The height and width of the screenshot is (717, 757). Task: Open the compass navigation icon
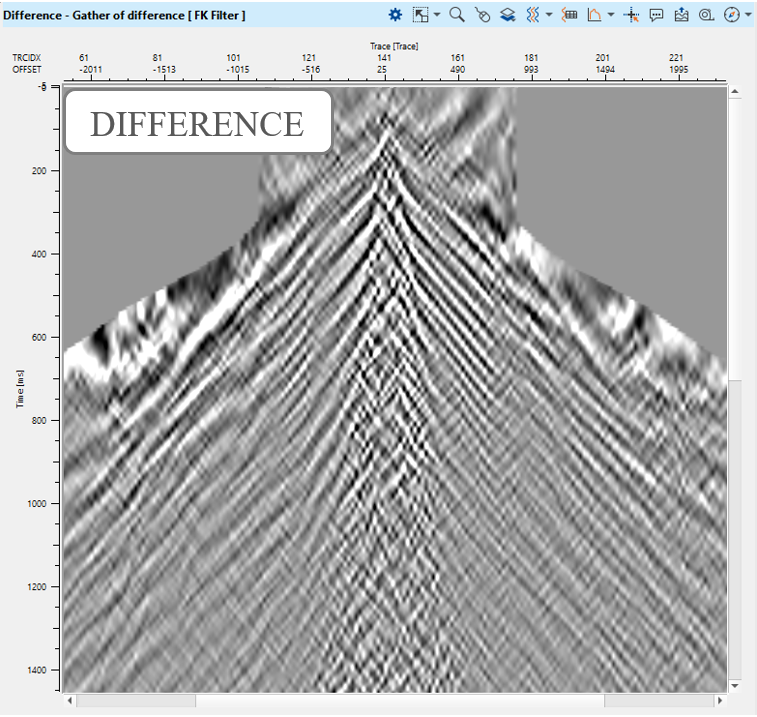click(731, 15)
